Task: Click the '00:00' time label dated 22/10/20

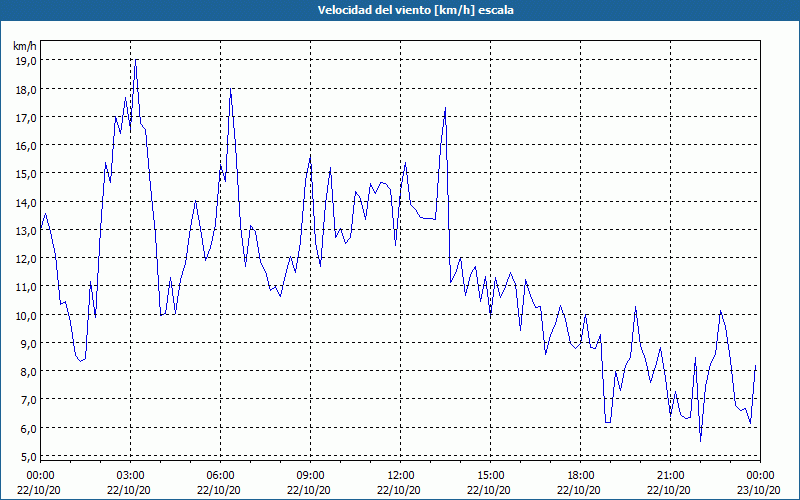Action: click(40, 476)
